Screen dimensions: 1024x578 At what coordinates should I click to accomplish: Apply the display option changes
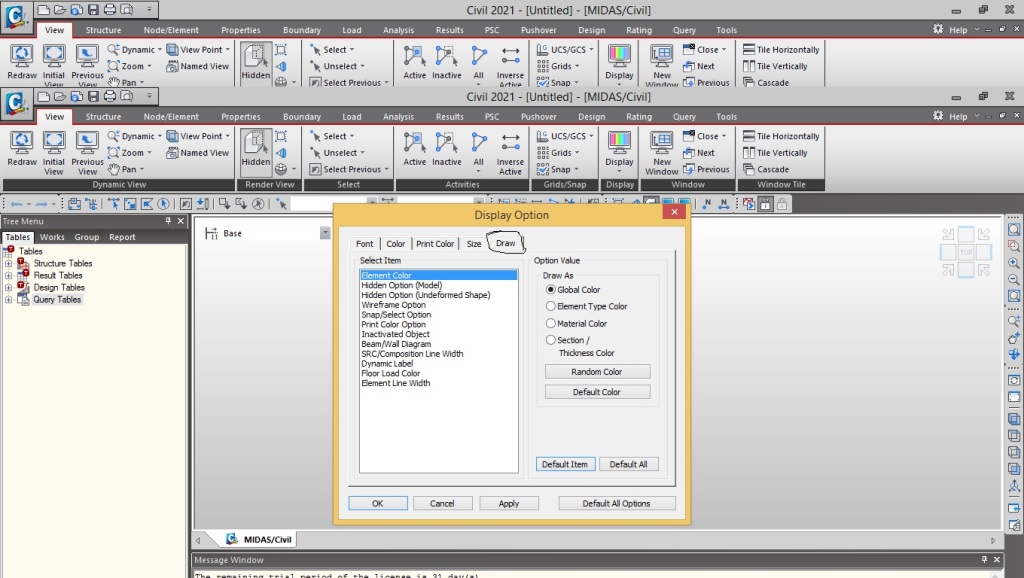click(509, 503)
